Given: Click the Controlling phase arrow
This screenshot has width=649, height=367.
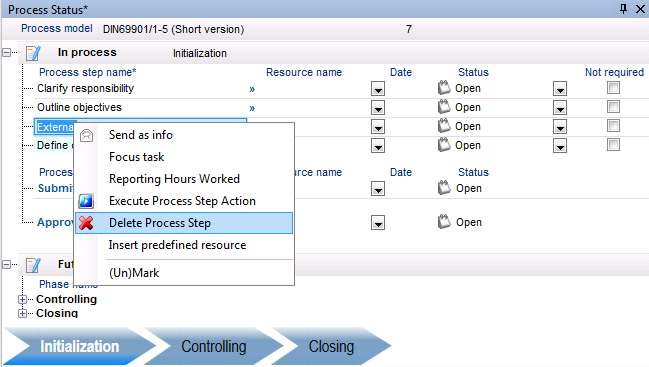Looking at the screenshot, I should [x=214, y=346].
